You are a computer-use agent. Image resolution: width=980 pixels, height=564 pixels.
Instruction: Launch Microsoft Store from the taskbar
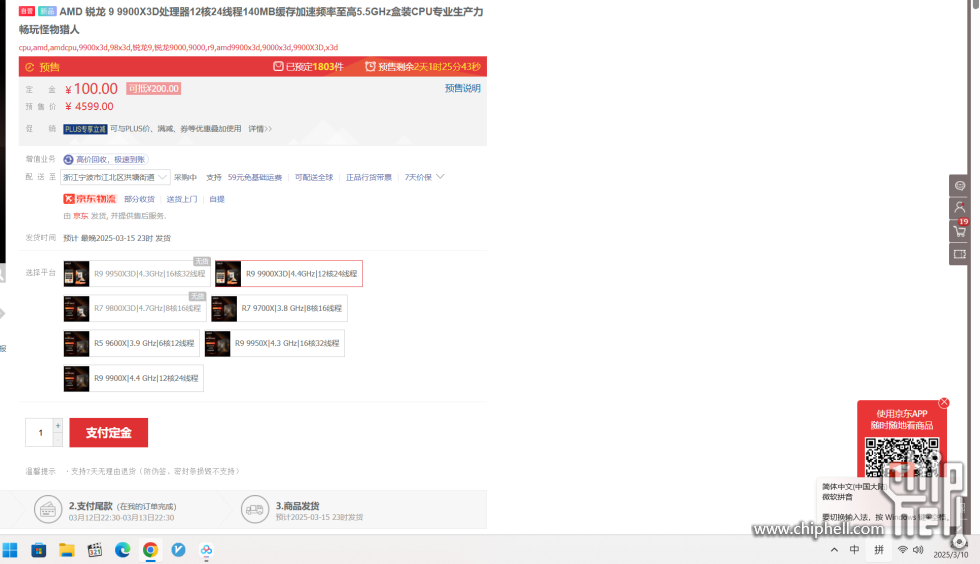39,550
